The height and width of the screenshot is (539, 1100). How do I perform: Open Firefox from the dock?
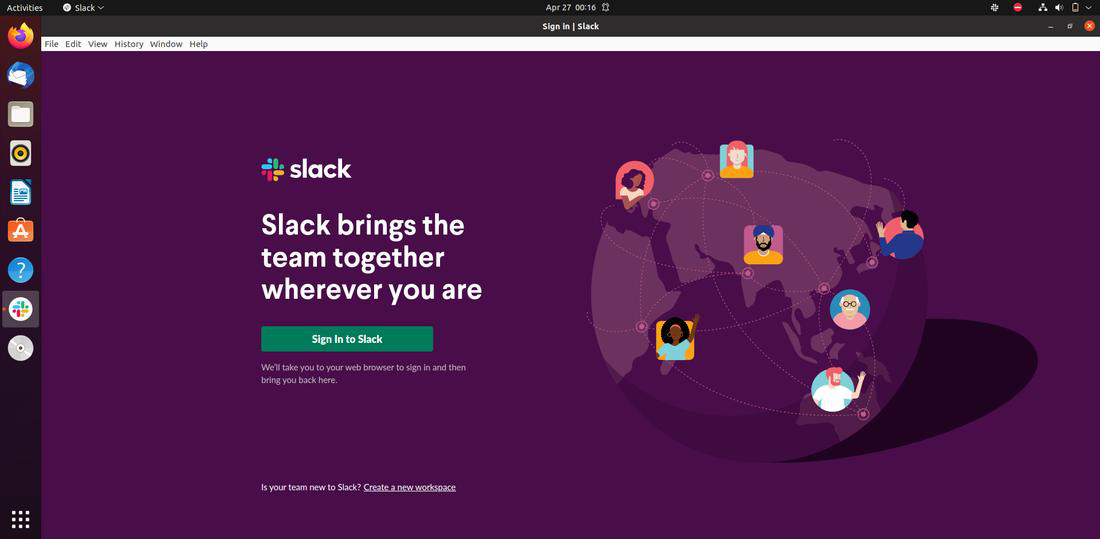[x=20, y=35]
